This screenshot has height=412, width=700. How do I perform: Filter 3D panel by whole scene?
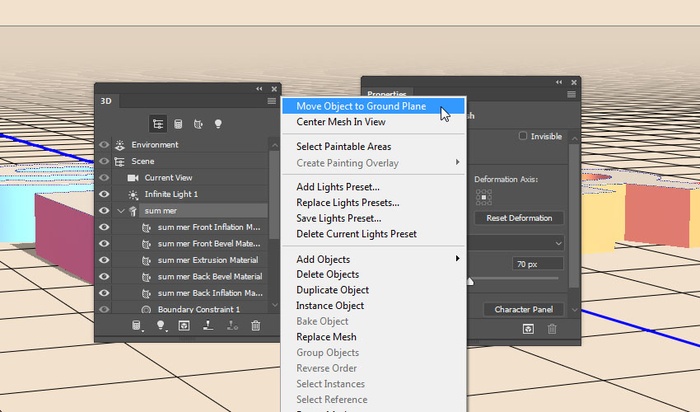pos(158,124)
